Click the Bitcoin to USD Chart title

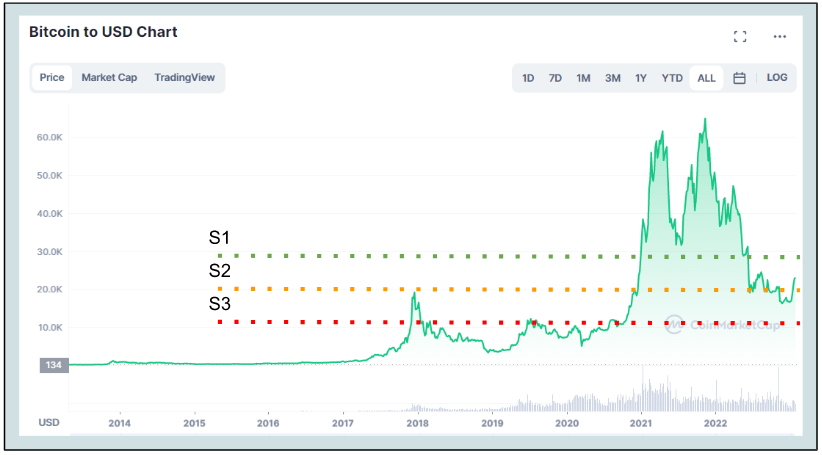pyautogui.click(x=103, y=32)
